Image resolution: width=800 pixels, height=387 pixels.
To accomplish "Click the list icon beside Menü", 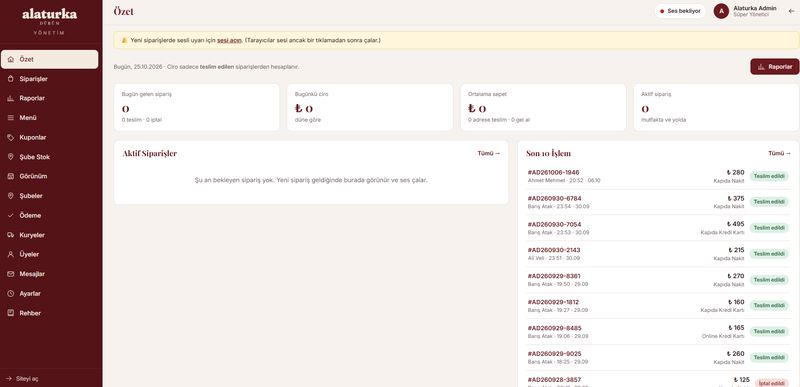I will point(11,118).
